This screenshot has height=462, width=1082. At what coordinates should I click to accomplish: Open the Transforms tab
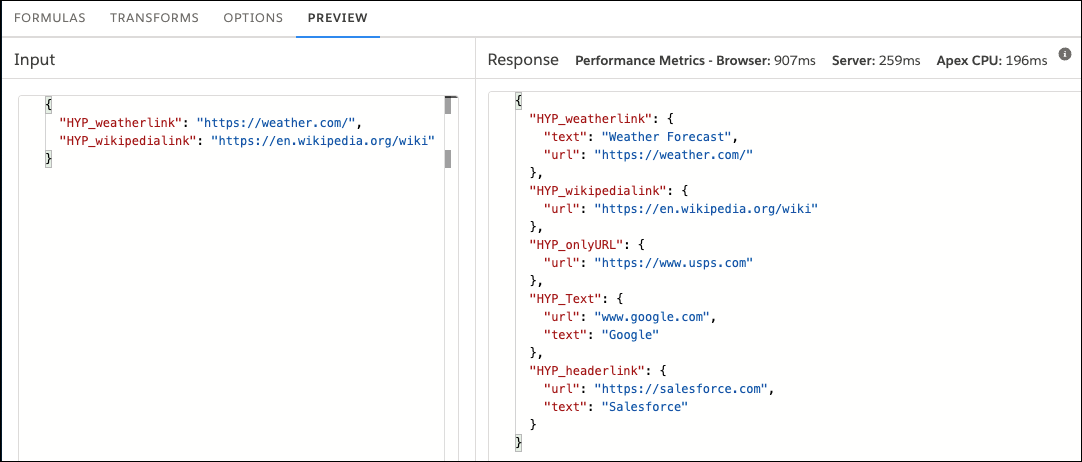(x=155, y=18)
